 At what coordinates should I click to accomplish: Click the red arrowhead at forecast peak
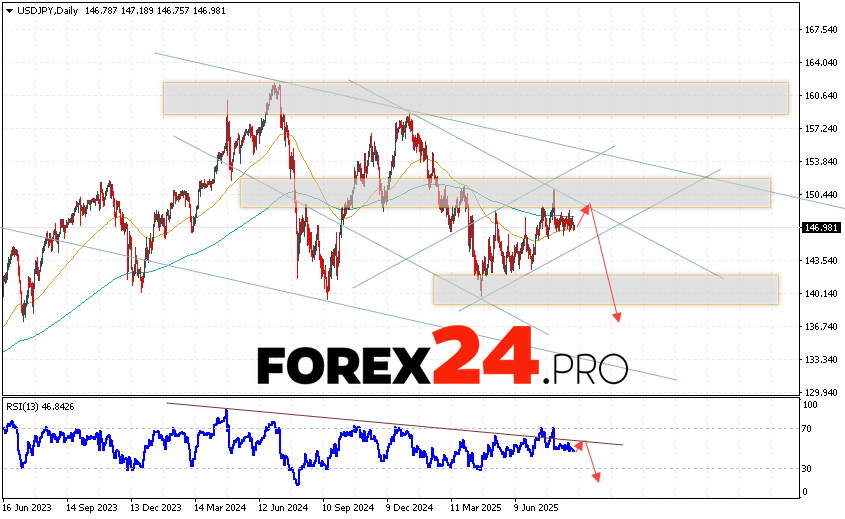[x=588, y=206]
